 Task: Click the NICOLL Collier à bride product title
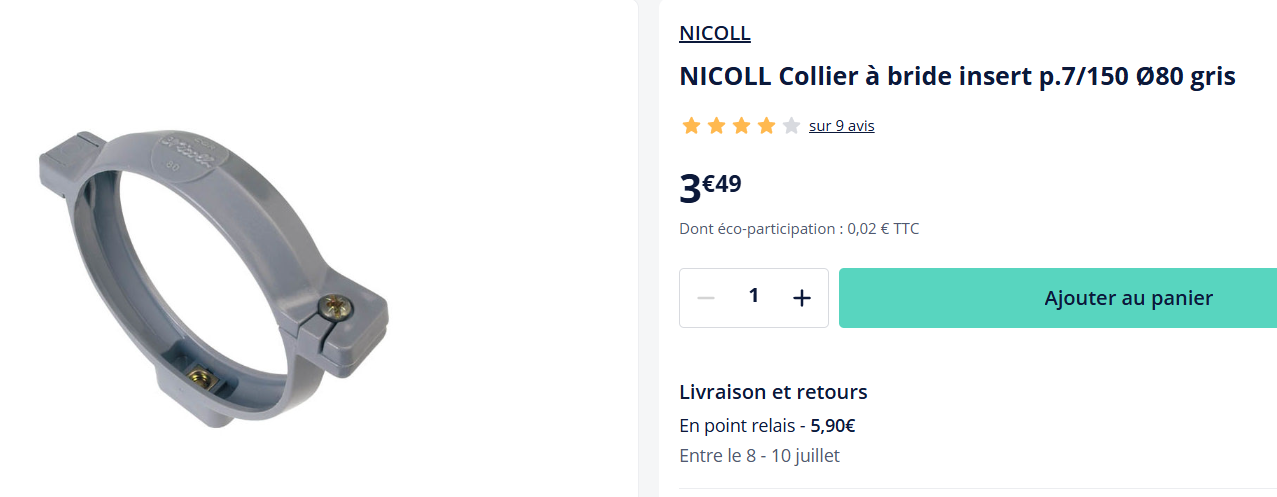coord(957,76)
